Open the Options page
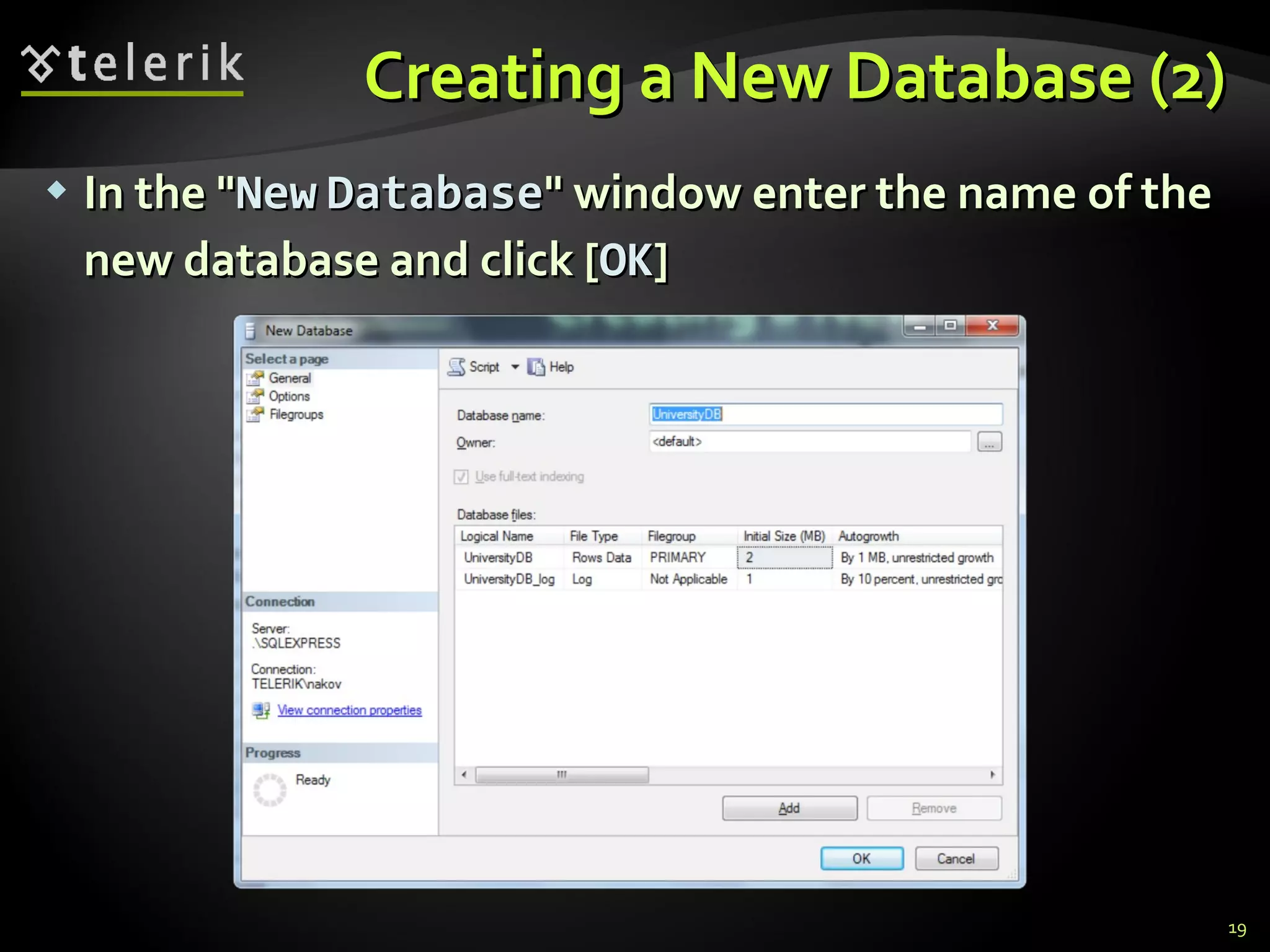Screen dimensions: 1270x952 point(289,396)
